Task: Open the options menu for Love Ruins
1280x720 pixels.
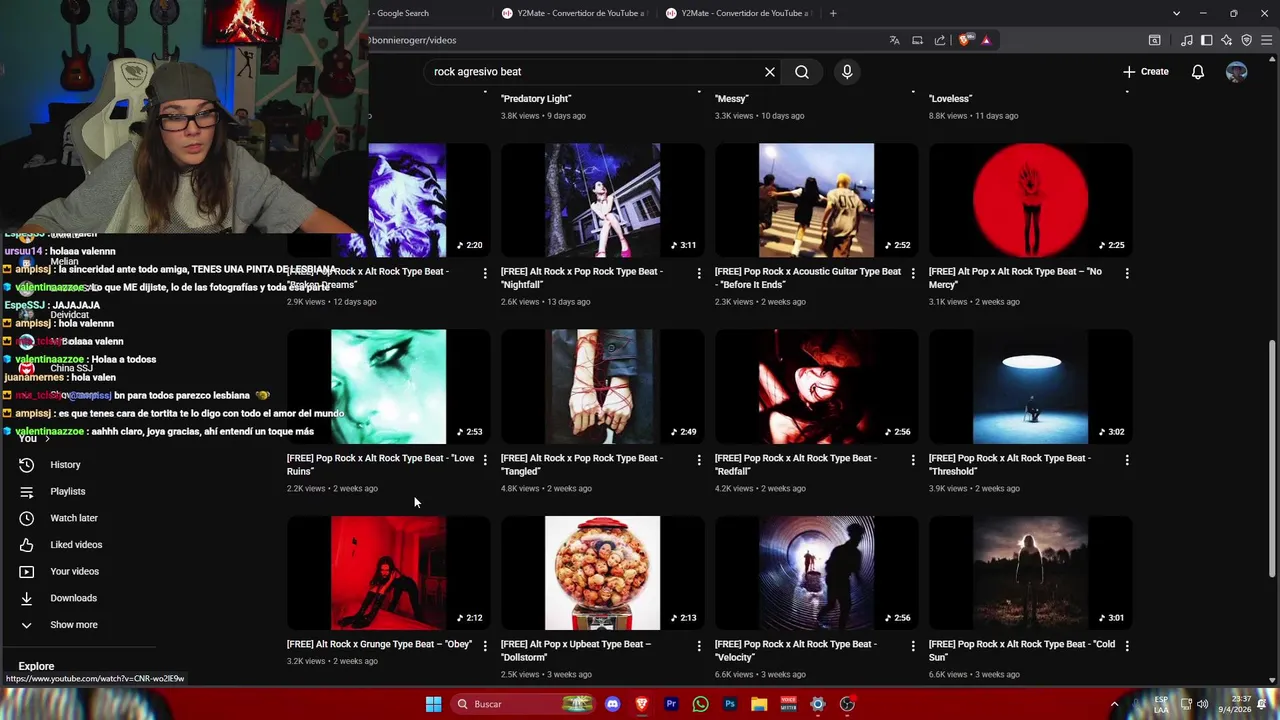Action: point(485,460)
